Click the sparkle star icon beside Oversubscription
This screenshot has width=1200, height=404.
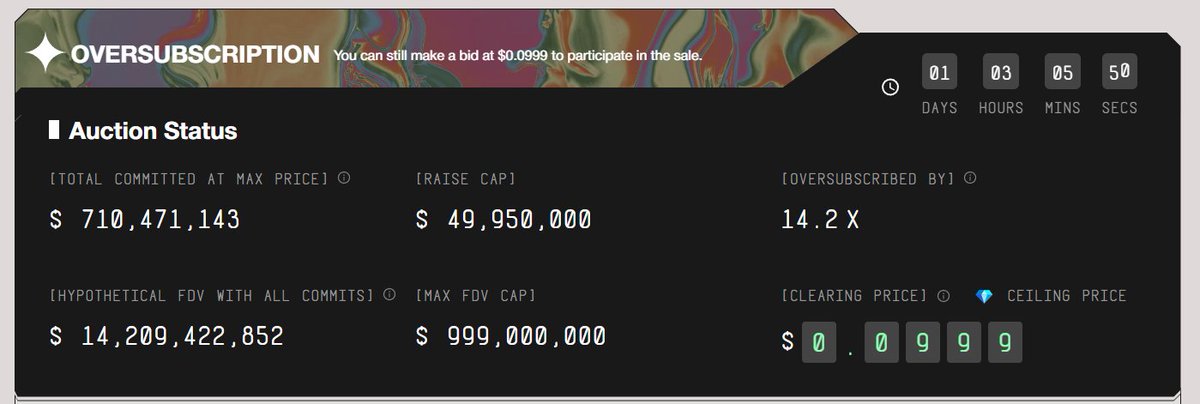tap(45, 54)
